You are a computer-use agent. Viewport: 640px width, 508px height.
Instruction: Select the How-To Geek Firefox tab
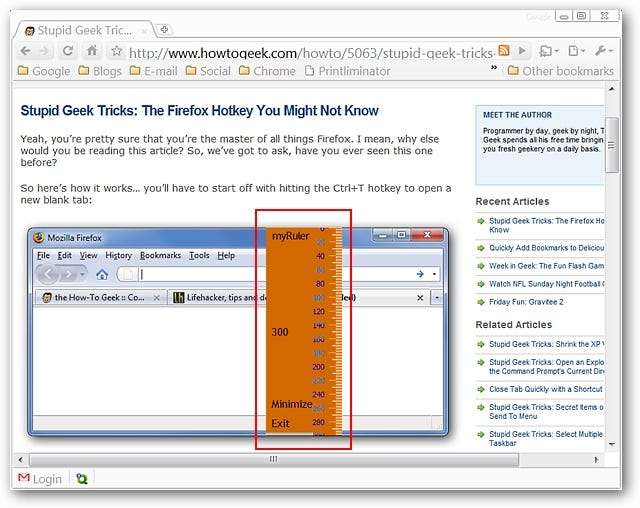click(100, 298)
